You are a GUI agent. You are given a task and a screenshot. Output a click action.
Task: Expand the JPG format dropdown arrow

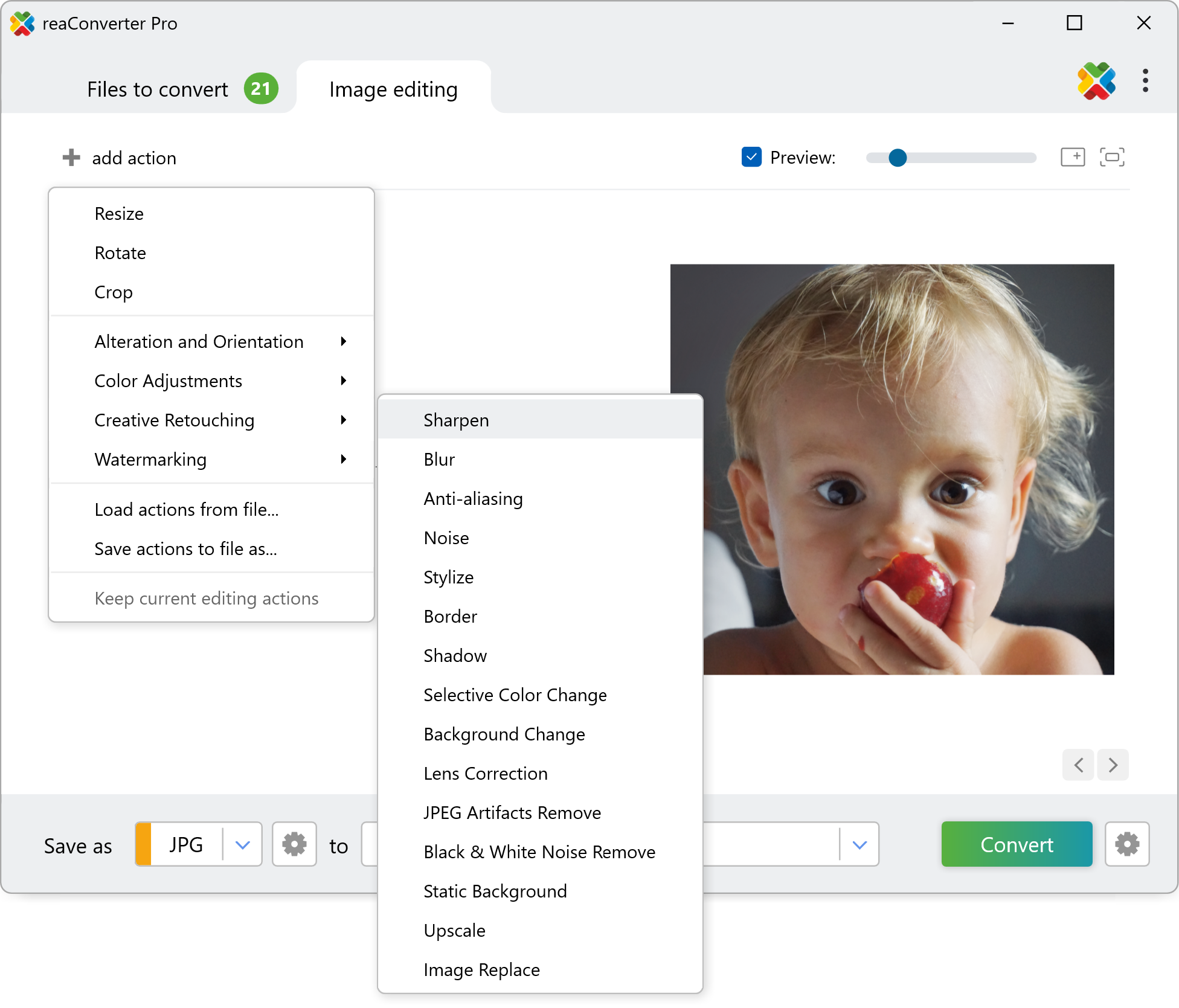243,844
